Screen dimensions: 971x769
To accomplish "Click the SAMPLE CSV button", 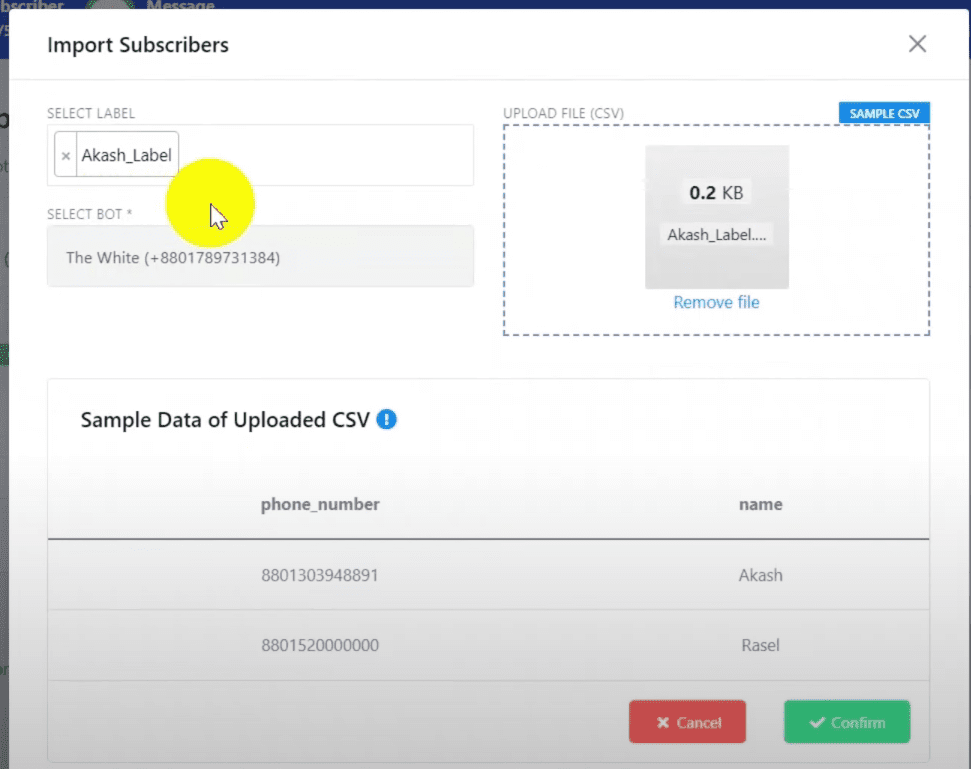I will 884,113.
